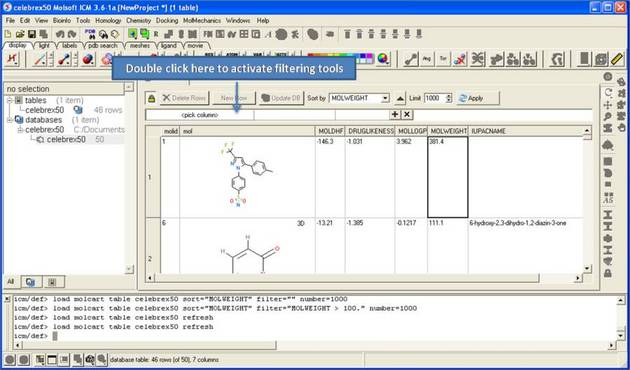Click the distance measurement tool icon

point(411,59)
